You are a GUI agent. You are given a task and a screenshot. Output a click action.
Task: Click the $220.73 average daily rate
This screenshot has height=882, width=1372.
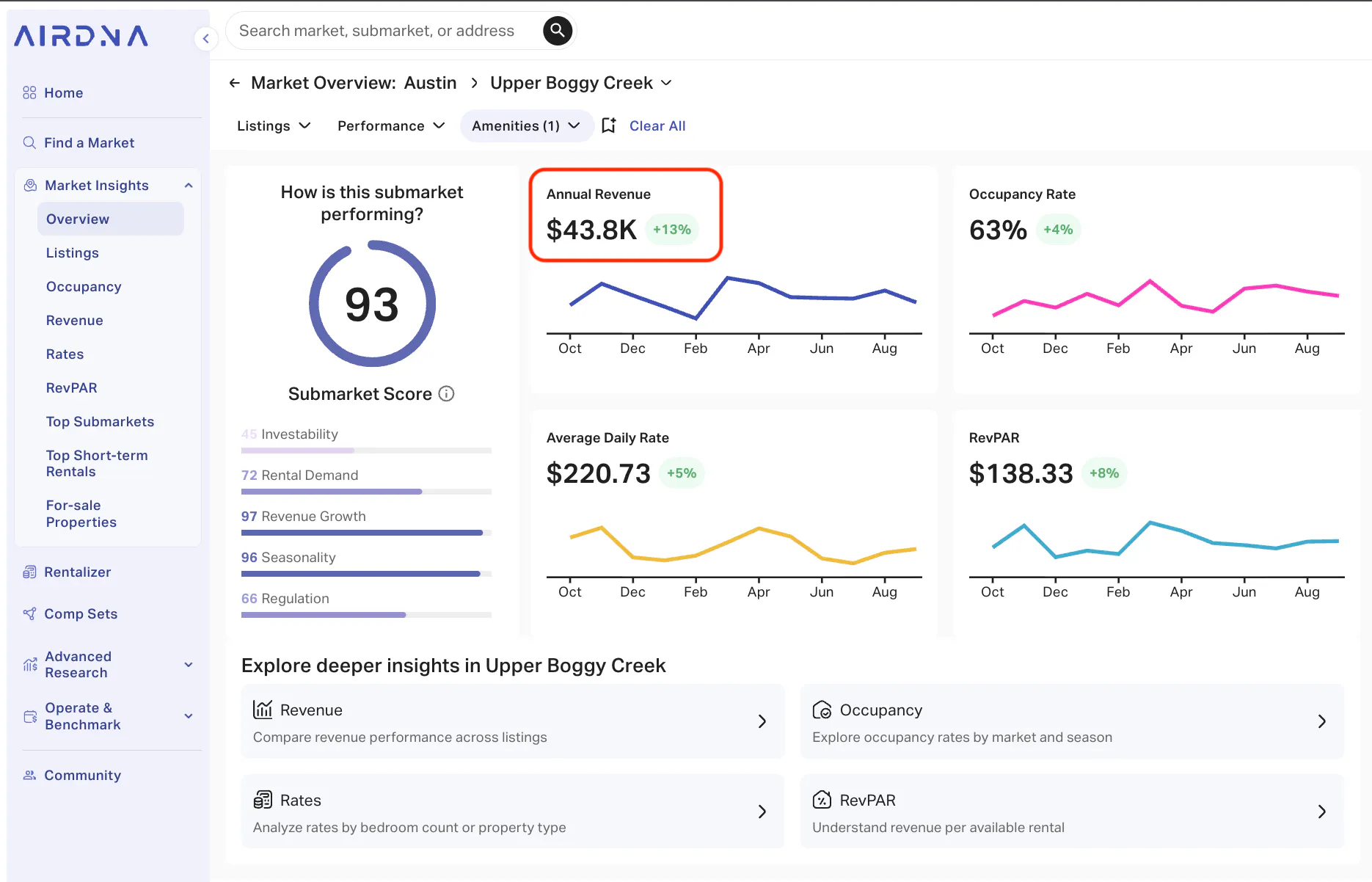[x=599, y=473]
